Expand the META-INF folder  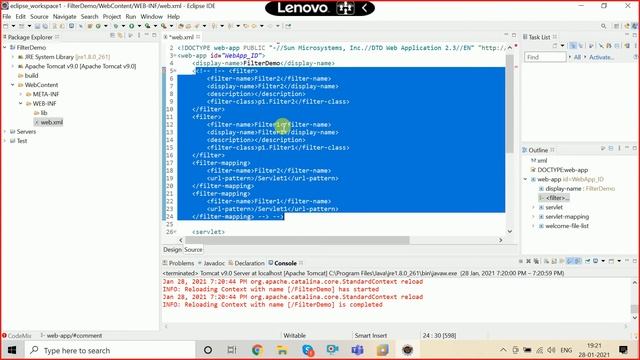coord(20,94)
